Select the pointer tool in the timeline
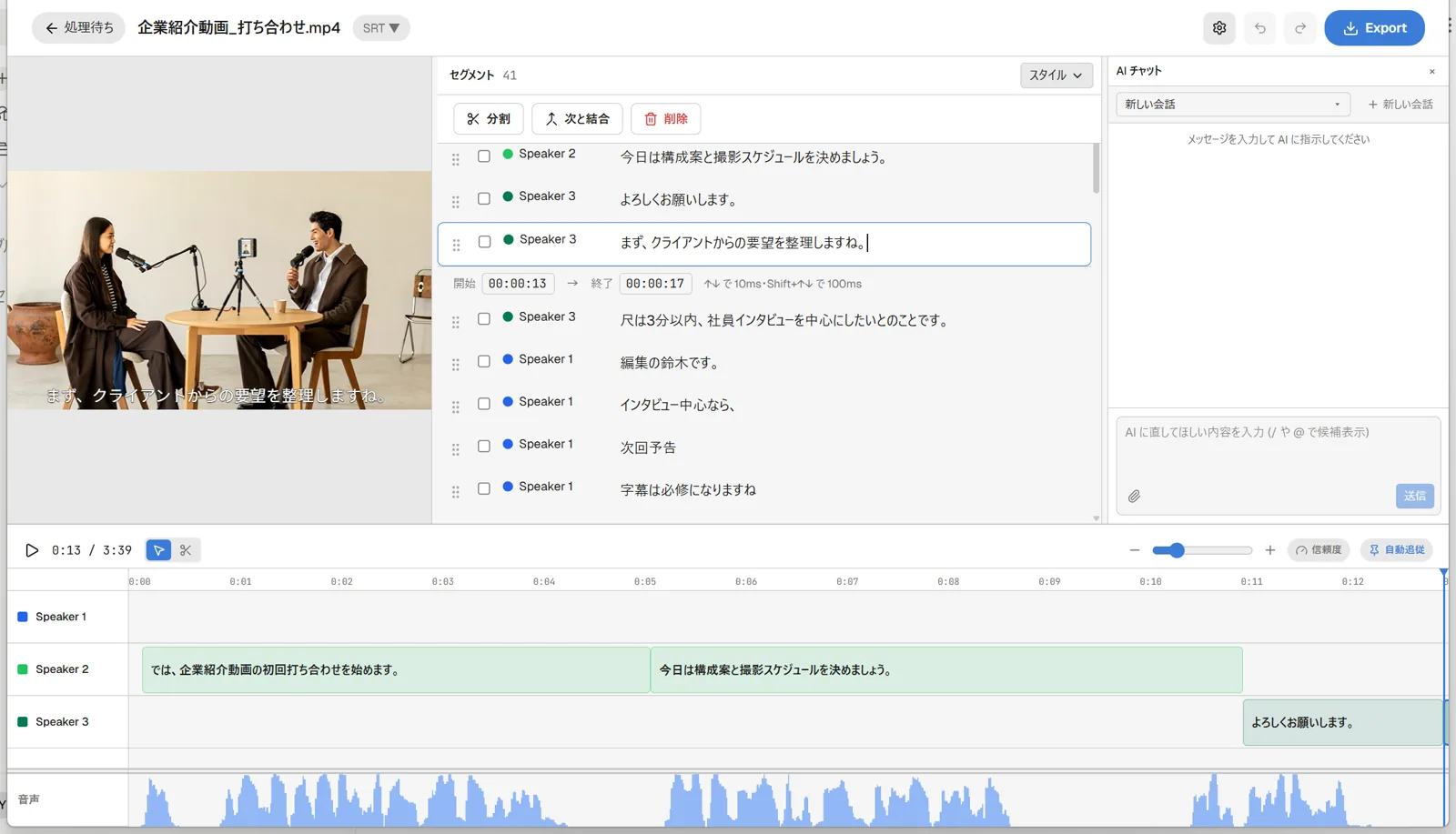The image size is (1456, 834). click(158, 550)
